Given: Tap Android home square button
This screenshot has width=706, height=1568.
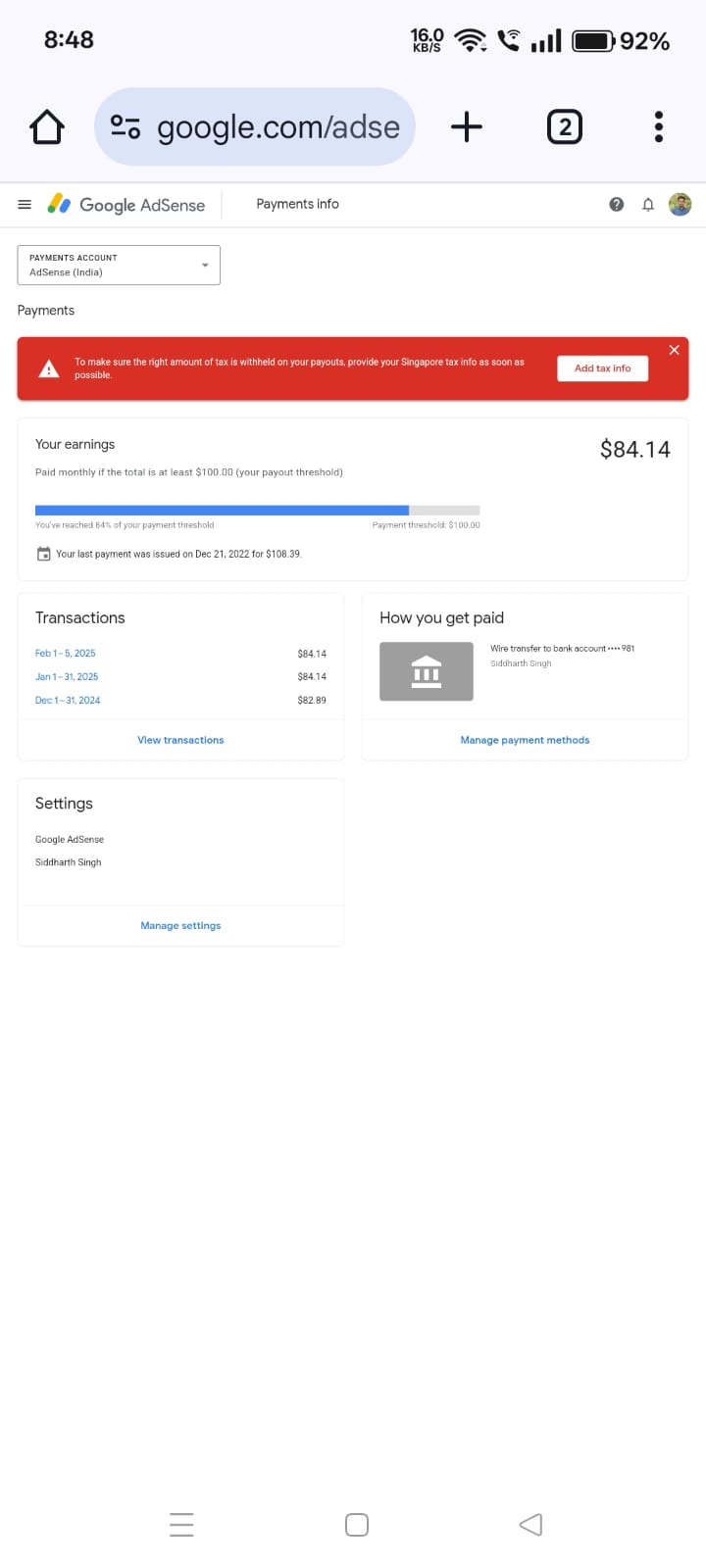Looking at the screenshot, I should (x=357, y=1525).
